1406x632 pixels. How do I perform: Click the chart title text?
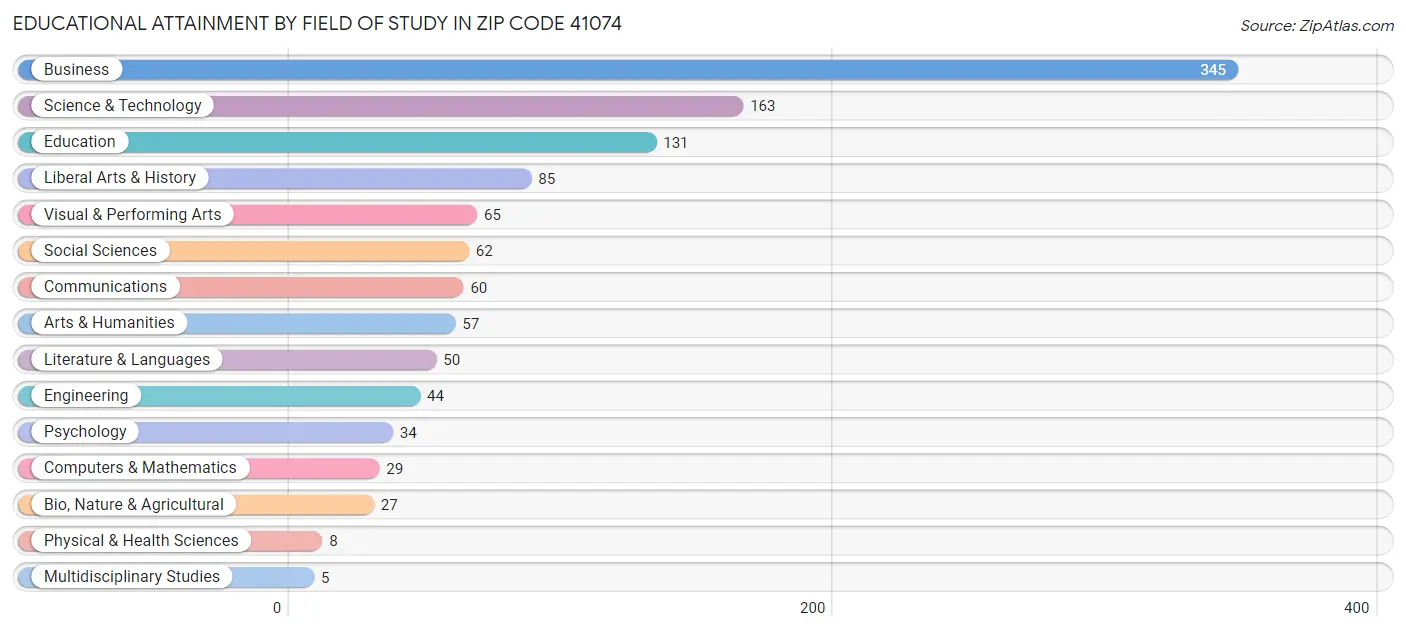(x=317, y=23)
